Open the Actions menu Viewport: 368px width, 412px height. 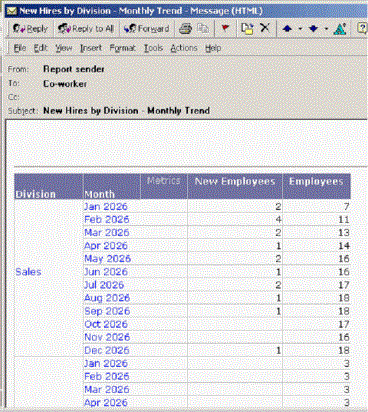click(x=184, y=48)
